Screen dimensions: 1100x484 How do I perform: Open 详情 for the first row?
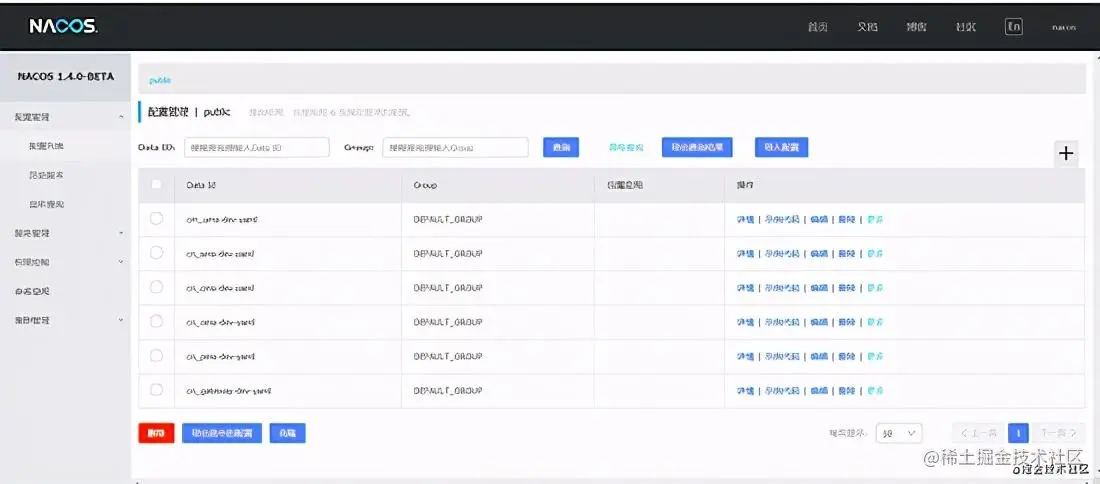[745, 220]
